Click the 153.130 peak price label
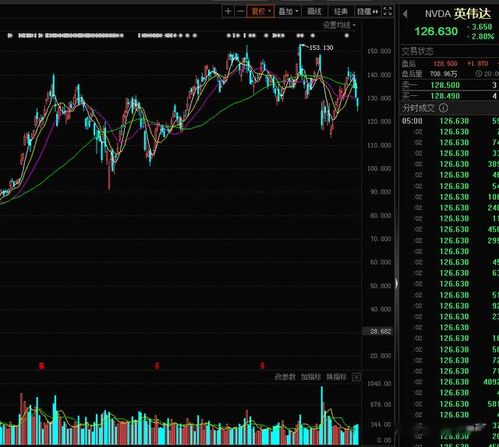The width and height of the screenshot is (499, 447). (x=321, y=48)
